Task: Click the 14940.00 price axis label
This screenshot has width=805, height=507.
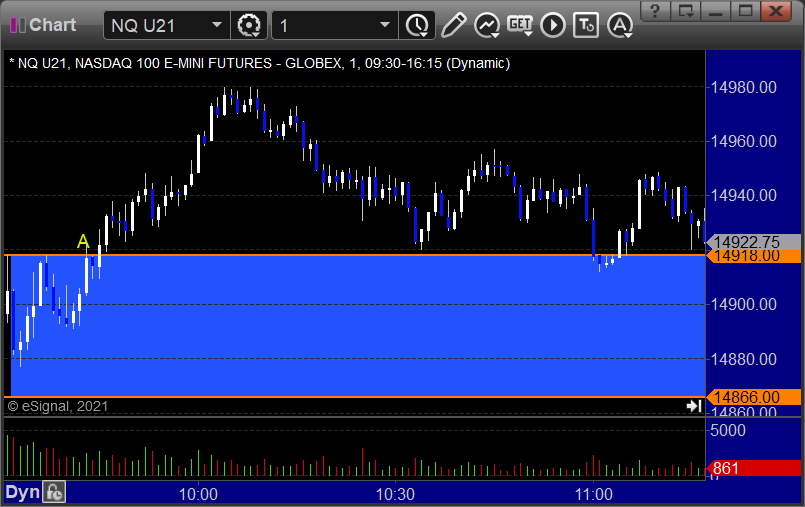Action: click(x=743, y=196)
